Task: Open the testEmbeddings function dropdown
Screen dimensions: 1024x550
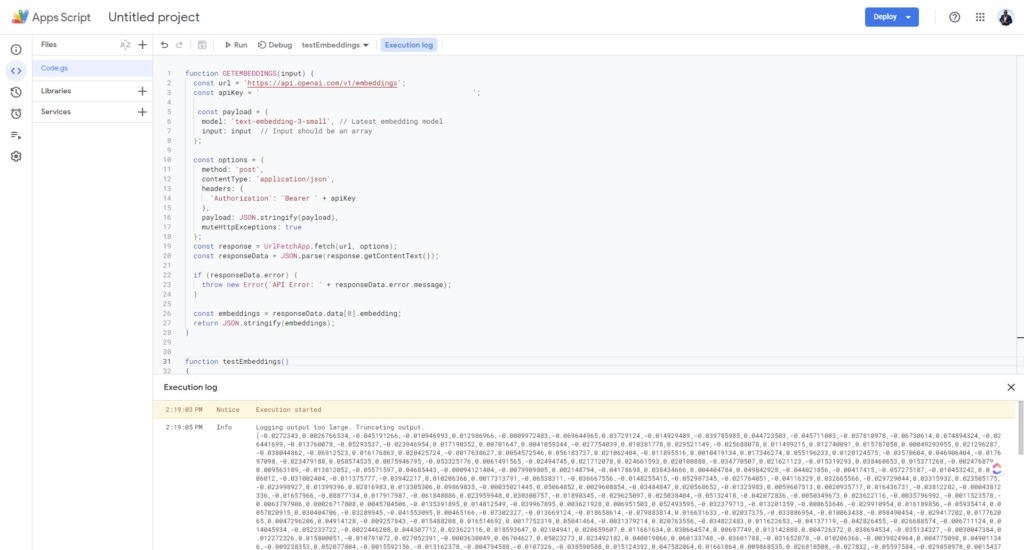Action: (335, 45)
